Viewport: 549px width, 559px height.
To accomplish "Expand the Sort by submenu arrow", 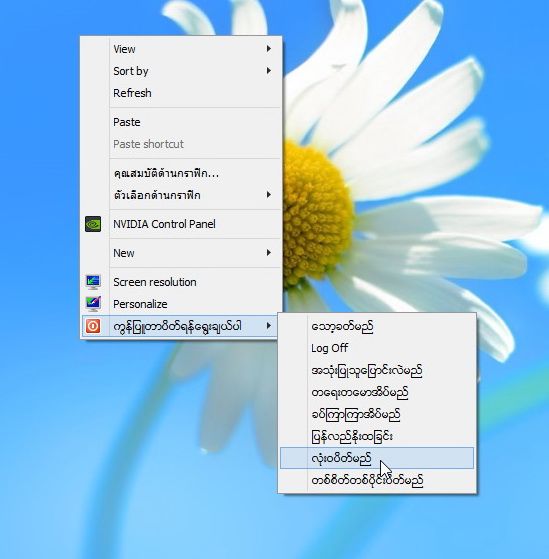I will [x=269, y=71].
